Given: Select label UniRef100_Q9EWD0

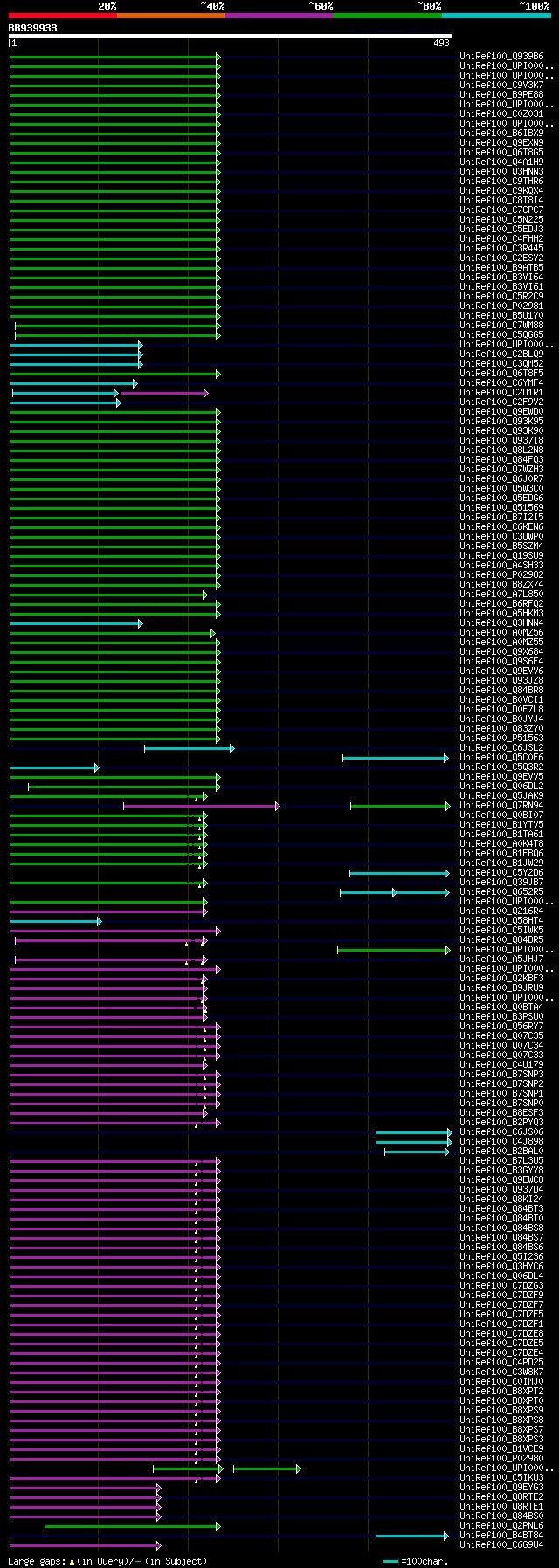Looking at the screenshot, I should tap(501, 412).
